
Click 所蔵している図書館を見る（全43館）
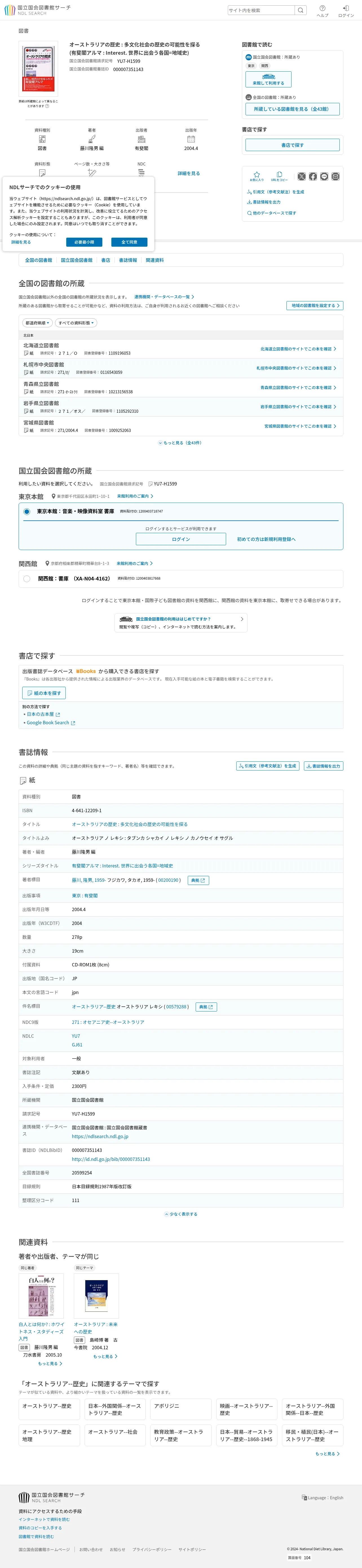pos(292,109)
